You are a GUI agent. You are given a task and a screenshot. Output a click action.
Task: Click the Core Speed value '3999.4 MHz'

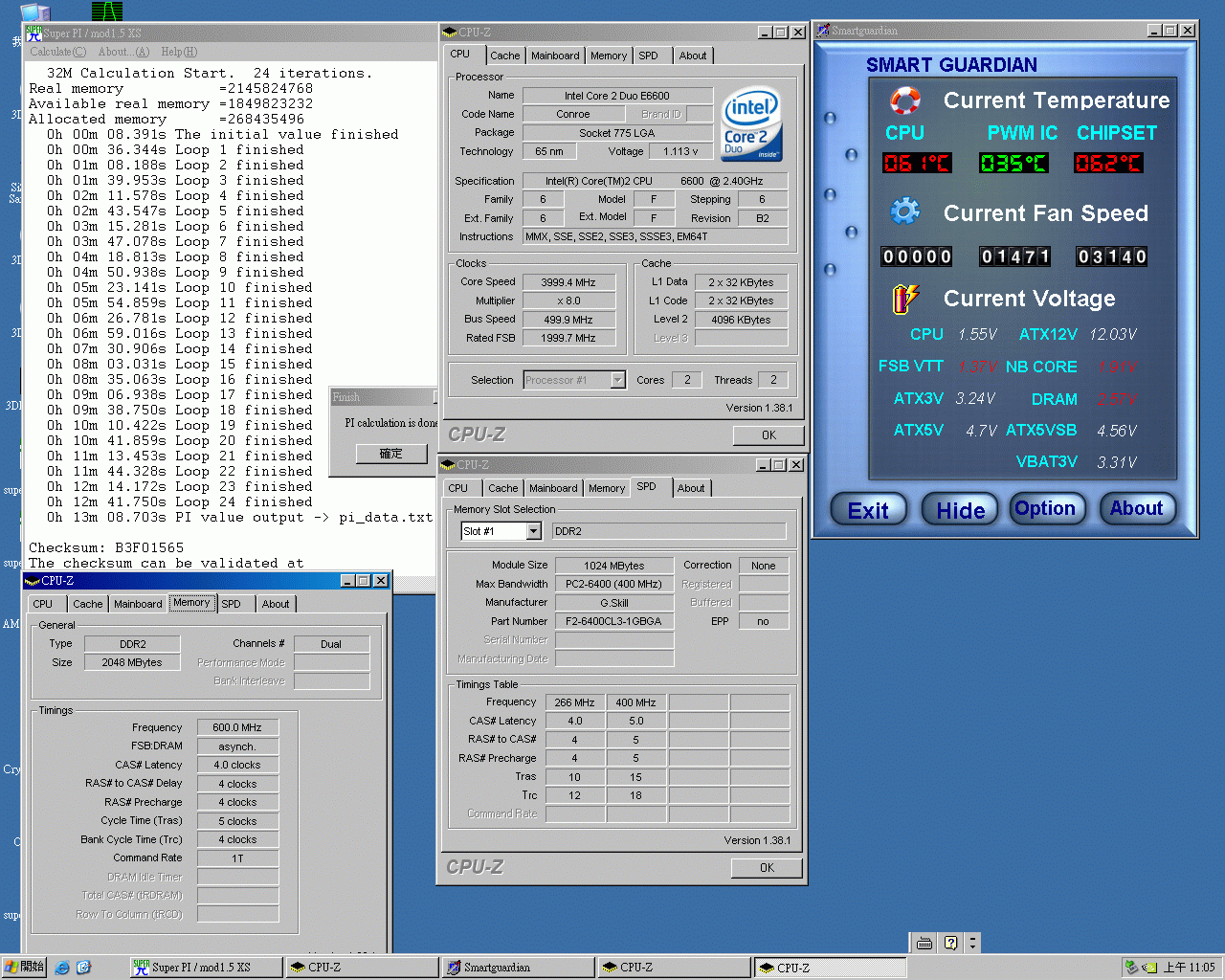(x=568, y=282)
